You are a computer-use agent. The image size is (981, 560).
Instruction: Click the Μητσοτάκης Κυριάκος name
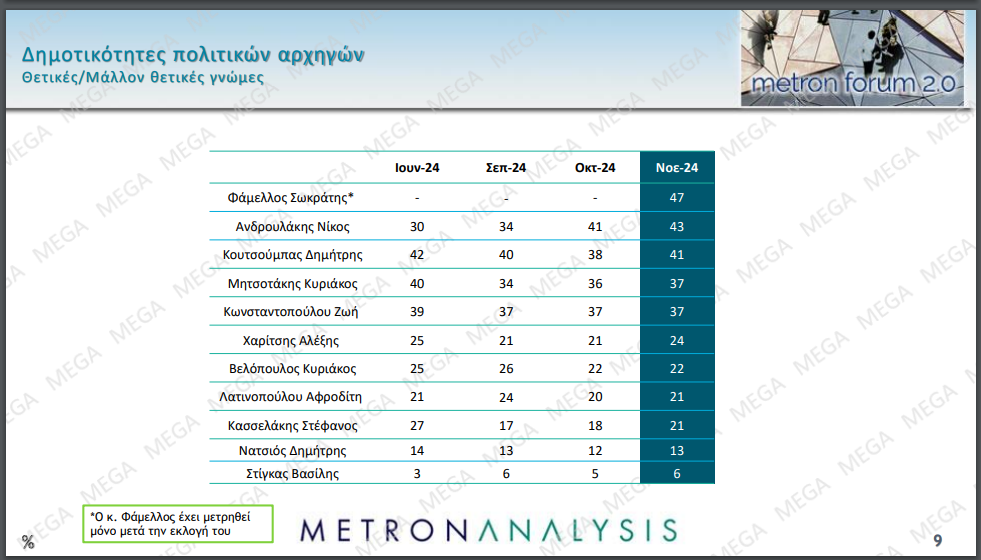tap(292, 283)
